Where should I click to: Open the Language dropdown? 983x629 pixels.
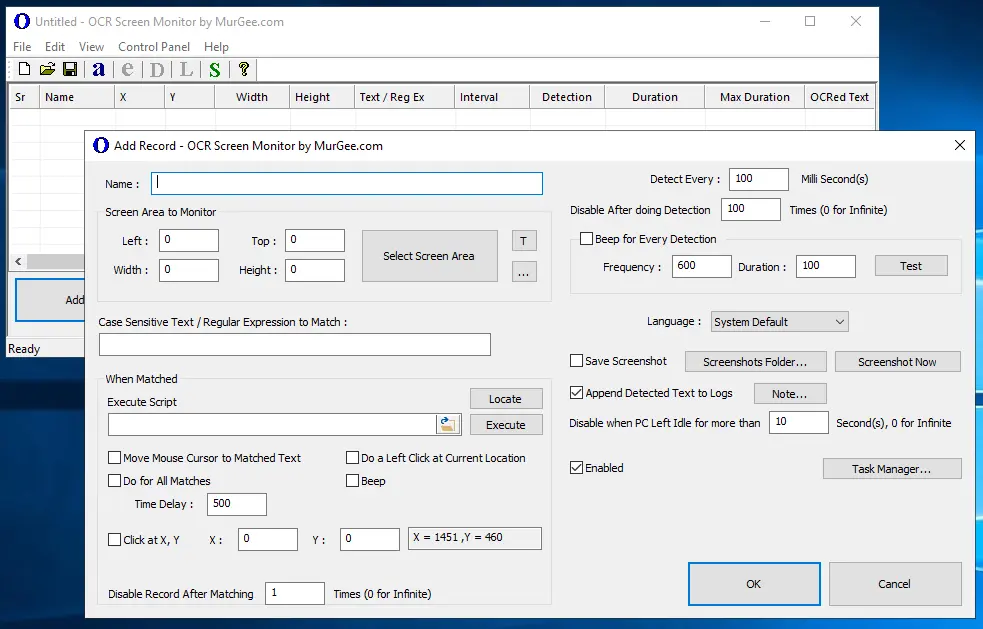click(779, 322)
